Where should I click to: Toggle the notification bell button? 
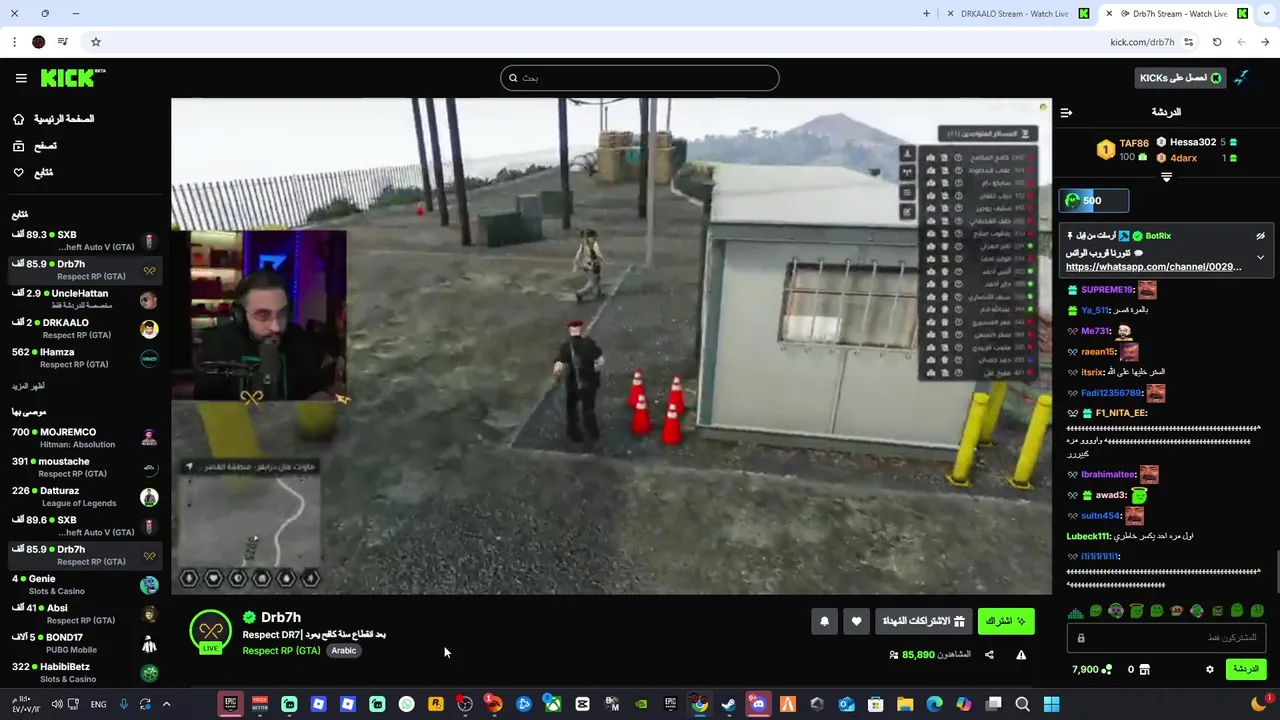pyautogui.click(x=824, y=621)
